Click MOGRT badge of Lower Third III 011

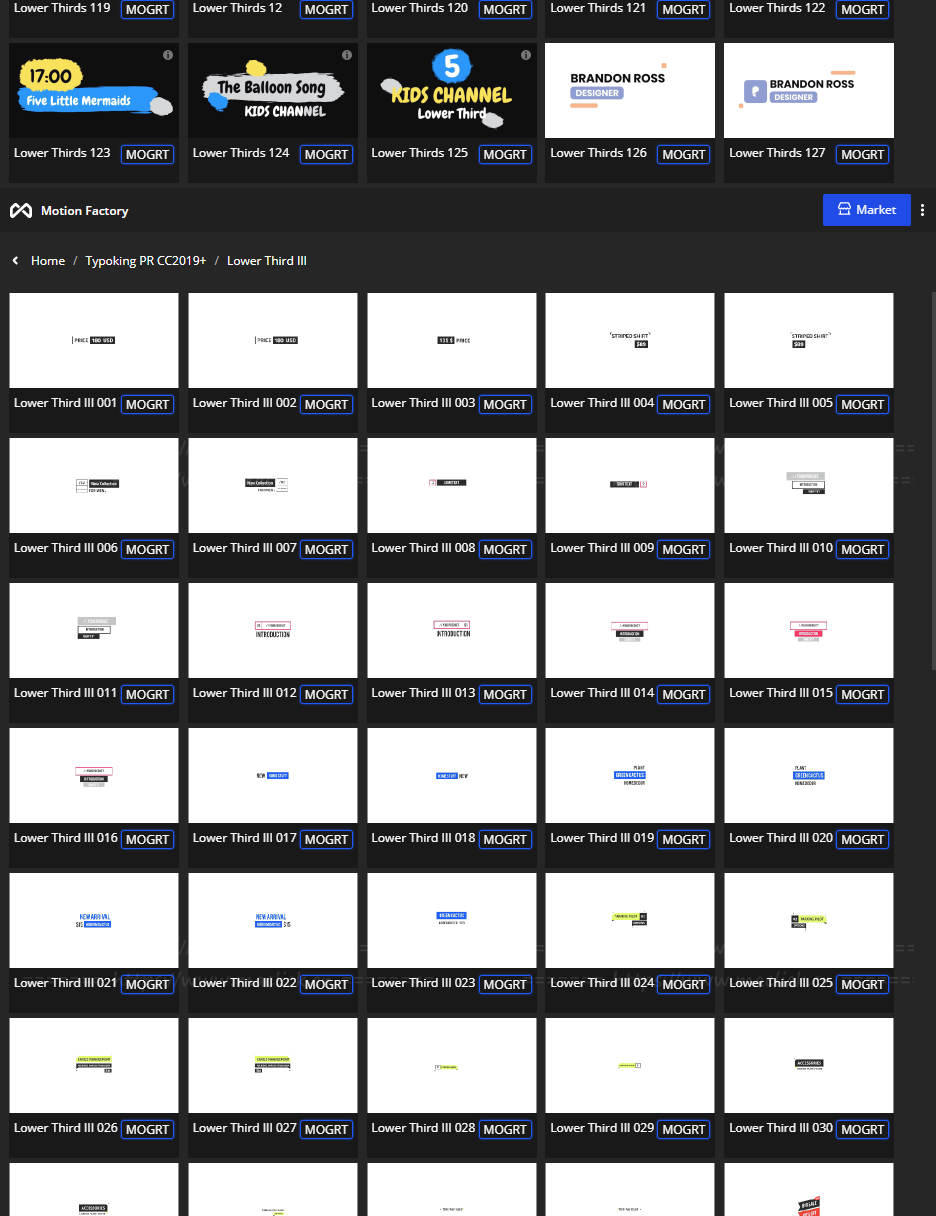[147, 694]
